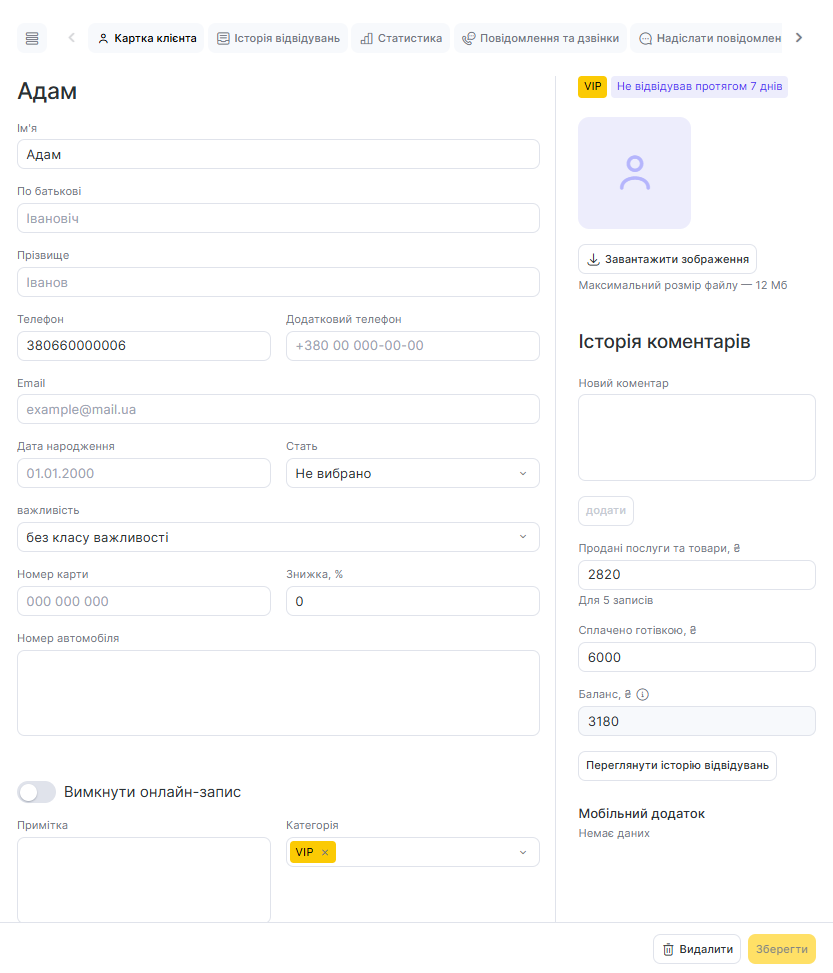Click the download icon for image upload
833x973 pixels.
click(x=593, y=259)
